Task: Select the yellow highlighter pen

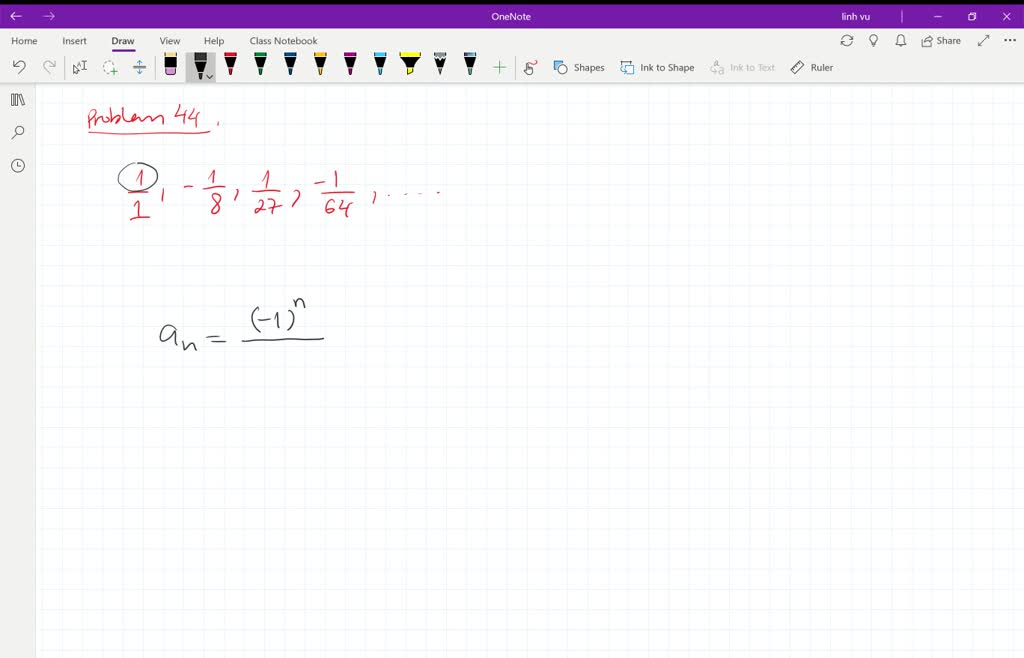Action: [409, 66]
